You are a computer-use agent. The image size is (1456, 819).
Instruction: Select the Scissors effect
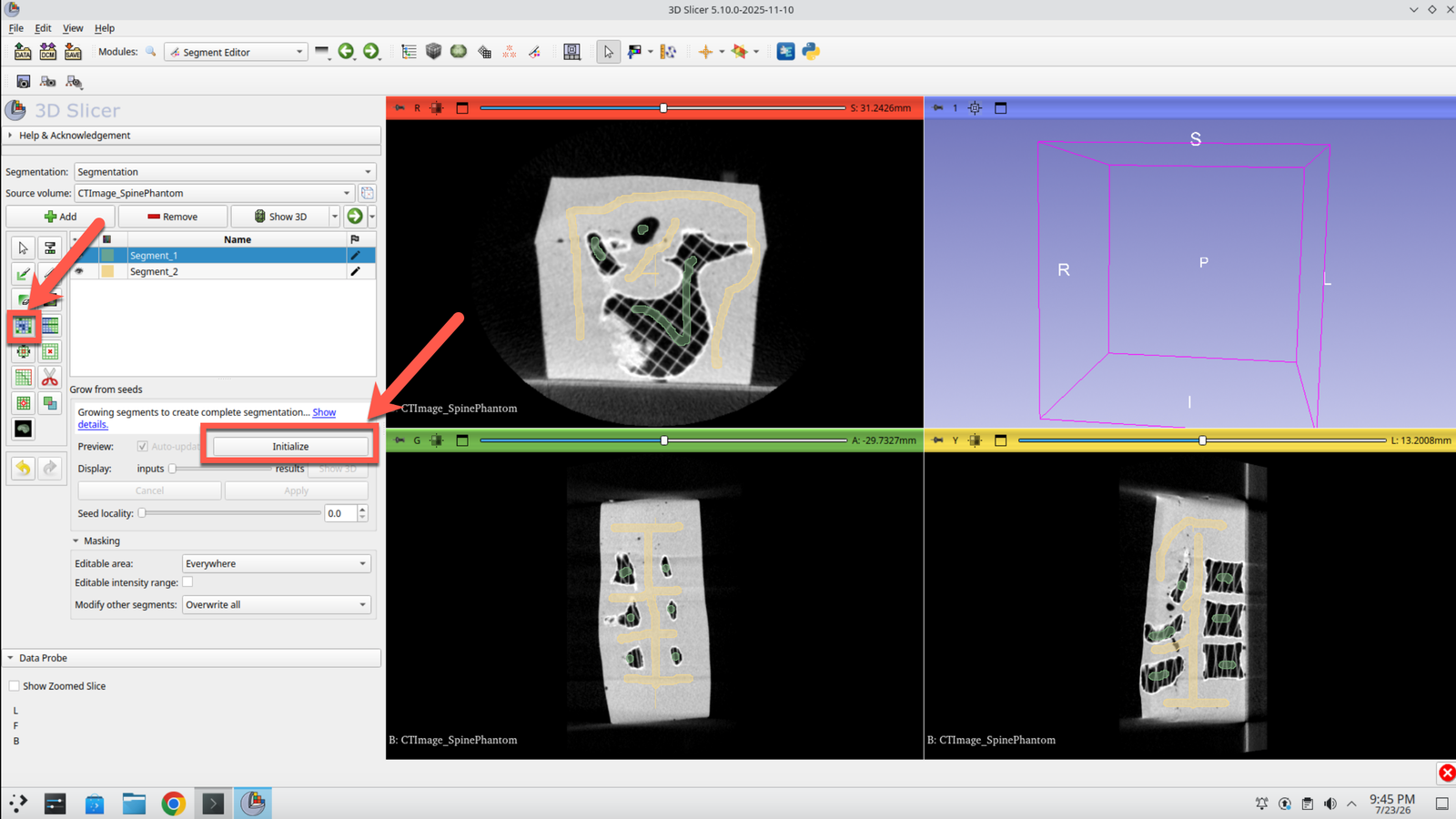tap(50, 378)
